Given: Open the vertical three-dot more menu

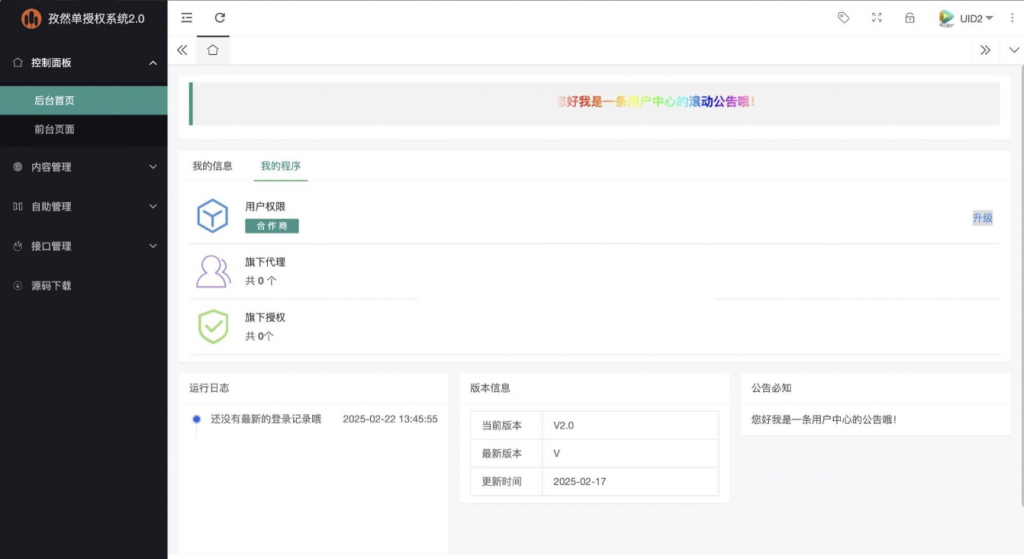Looking at the screenshot, I should tap(1012, 18).
